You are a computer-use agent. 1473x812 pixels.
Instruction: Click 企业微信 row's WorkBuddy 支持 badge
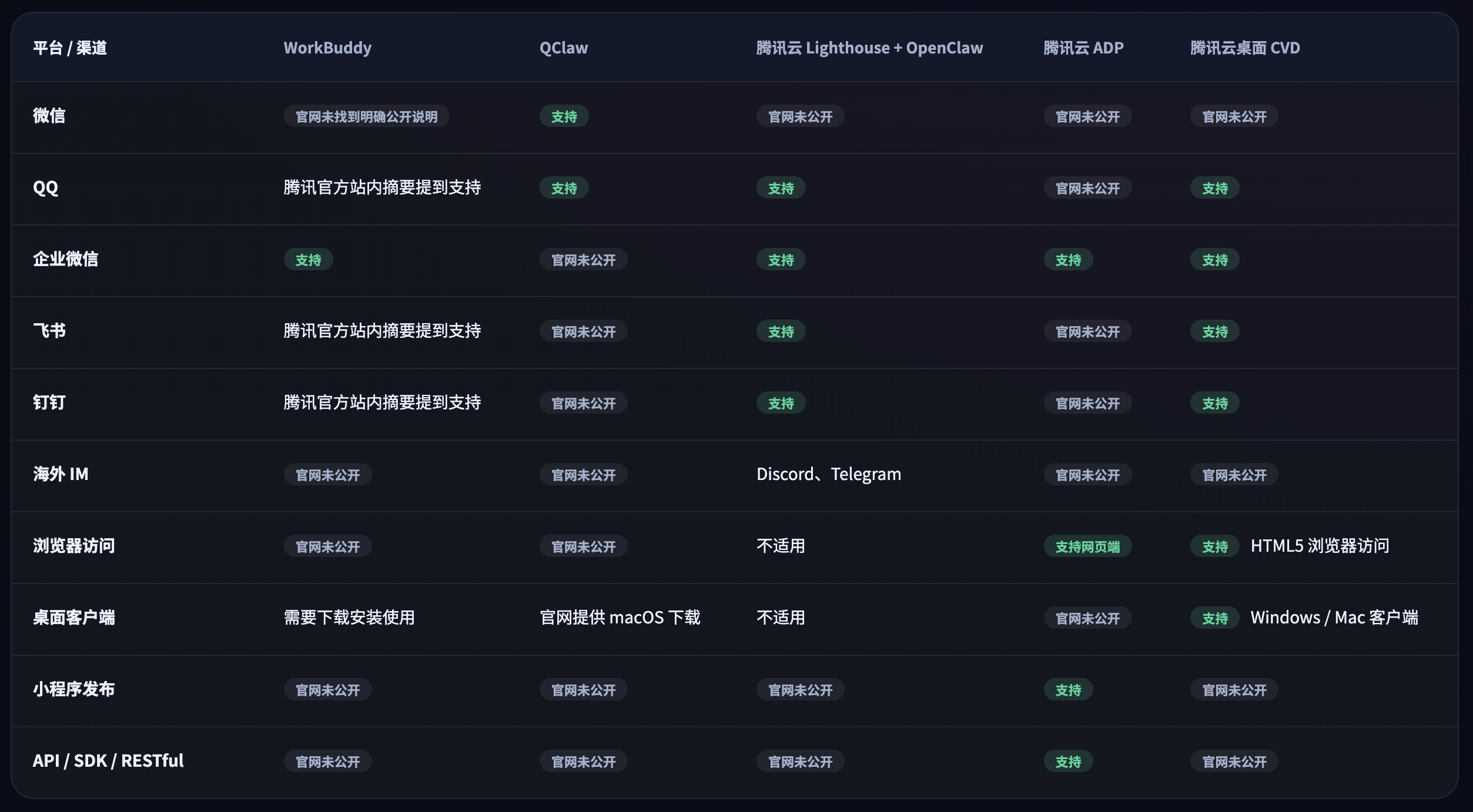coord(308,260)
